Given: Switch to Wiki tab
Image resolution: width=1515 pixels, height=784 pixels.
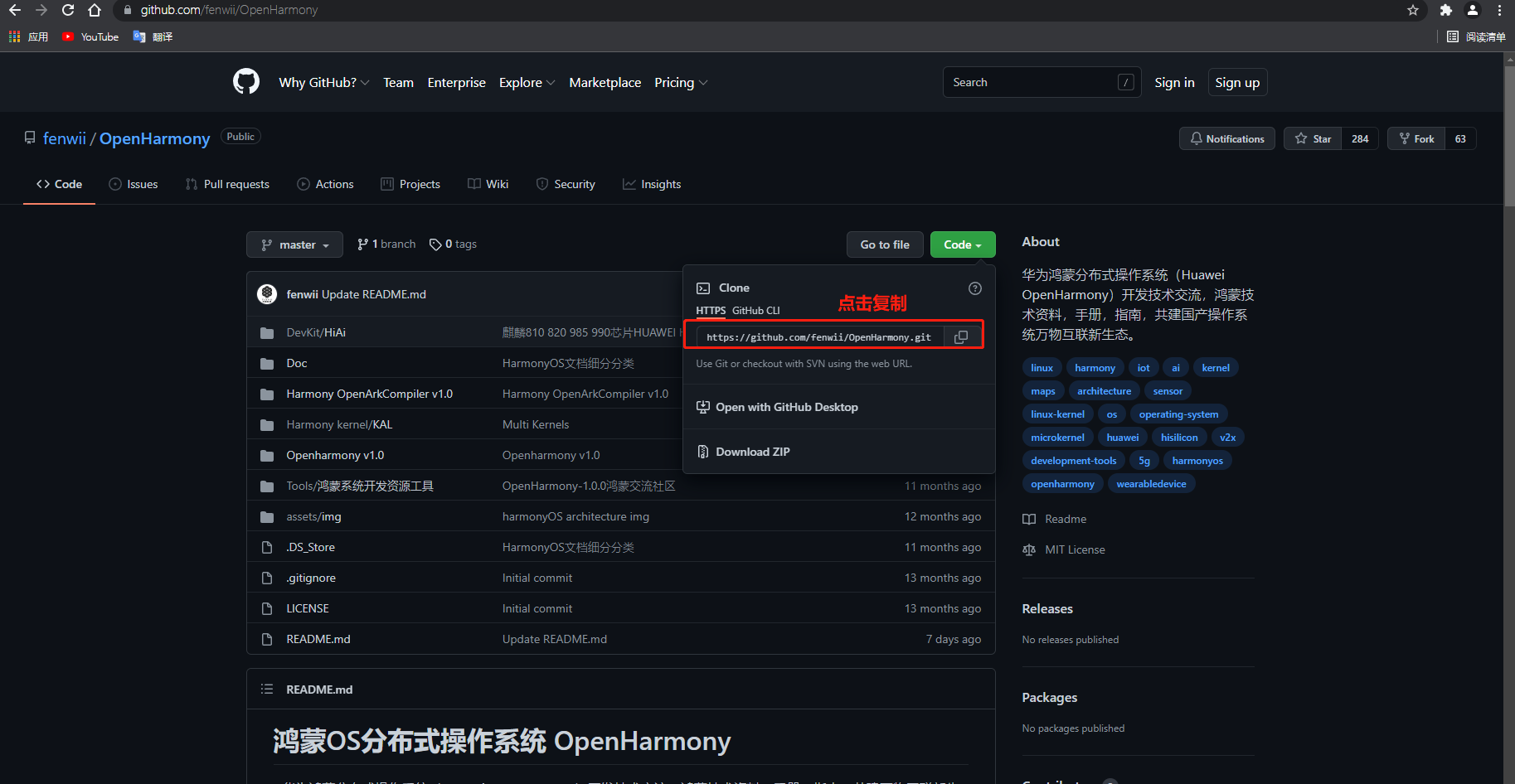Looking at the screenshot, I should tap(488, 184).
